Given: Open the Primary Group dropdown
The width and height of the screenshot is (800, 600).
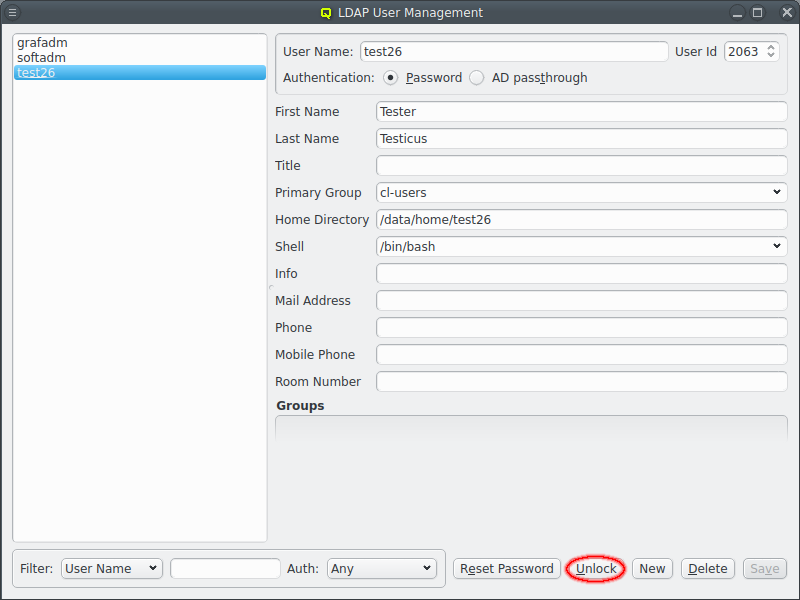Looking at the screenshot, I should point(582,192).
